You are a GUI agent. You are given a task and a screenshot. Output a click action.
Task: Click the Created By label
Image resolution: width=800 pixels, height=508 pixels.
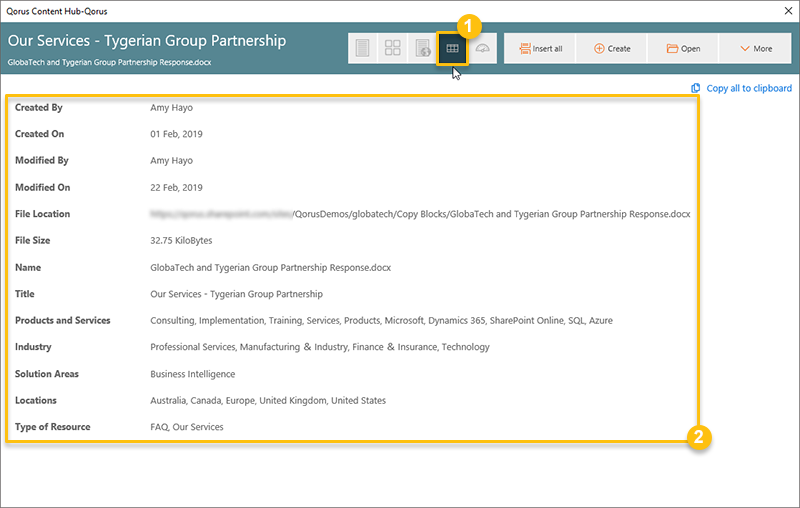coord(38,108)
